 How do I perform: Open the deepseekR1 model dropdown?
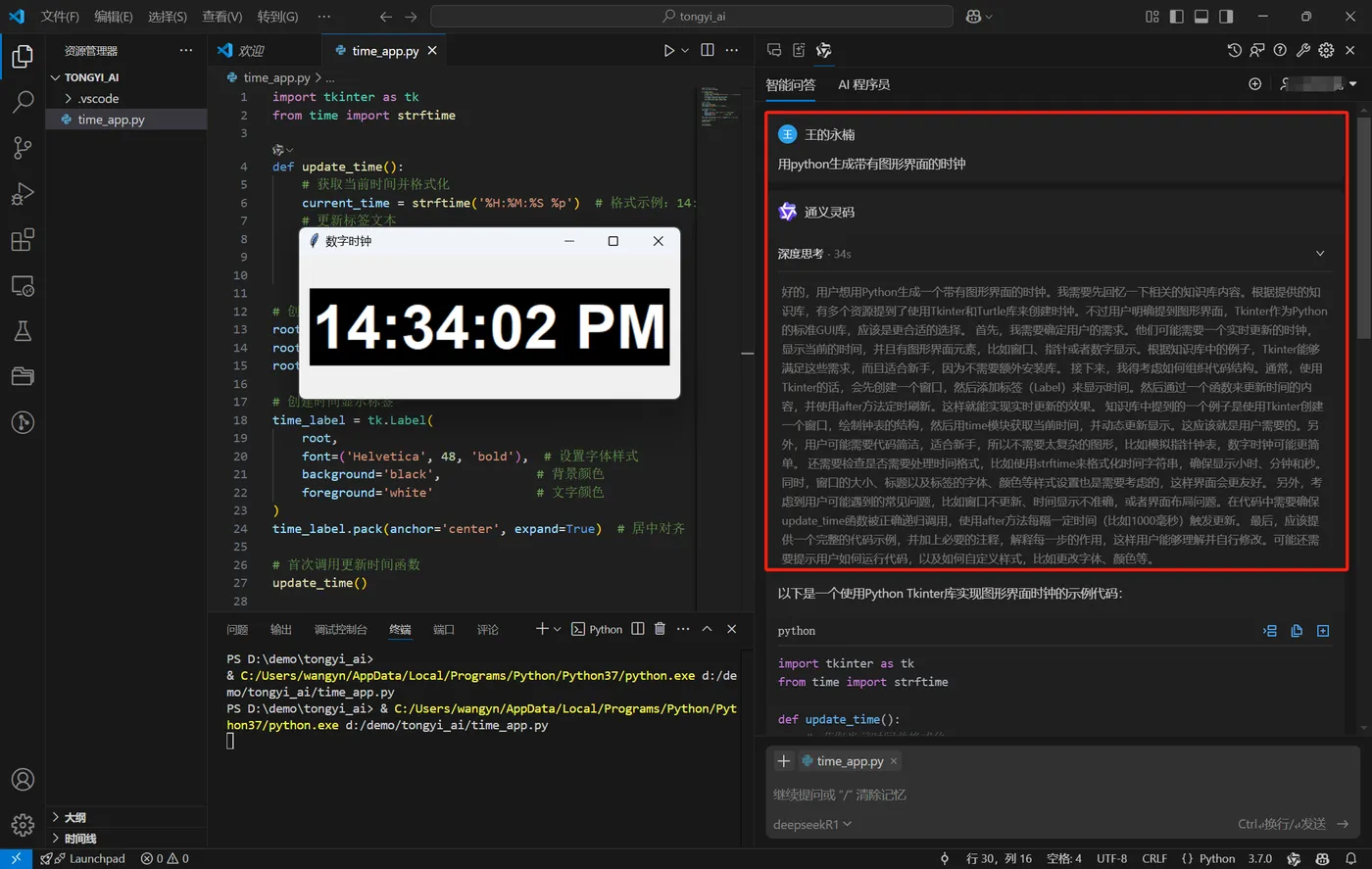tap(813, 825)
